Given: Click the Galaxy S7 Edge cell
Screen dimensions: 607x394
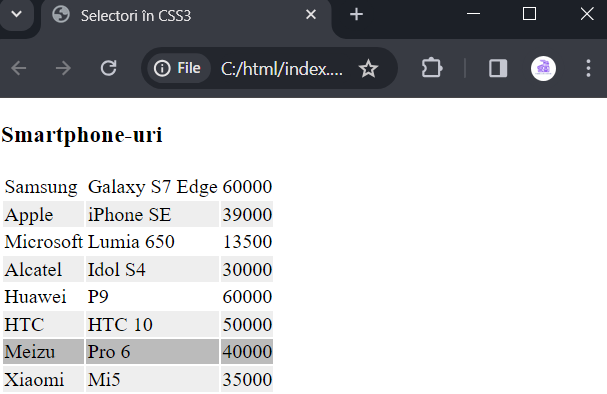Looking at the screenshot, I should pos(153,187).
